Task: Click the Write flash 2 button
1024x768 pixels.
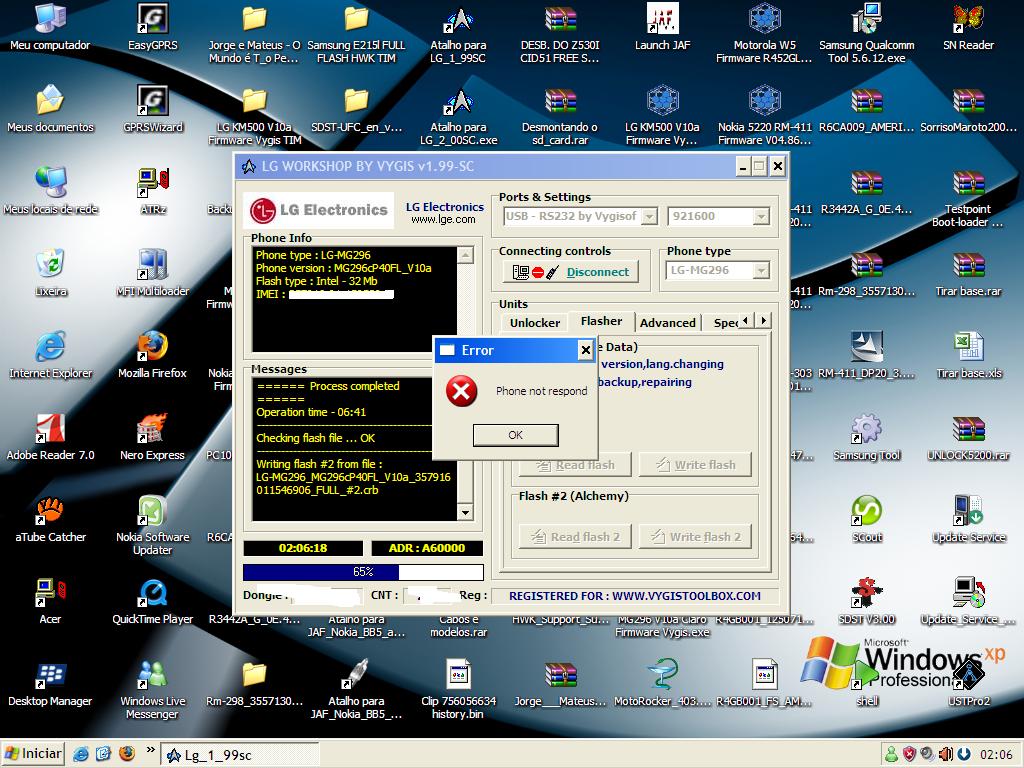Action: 695,537
